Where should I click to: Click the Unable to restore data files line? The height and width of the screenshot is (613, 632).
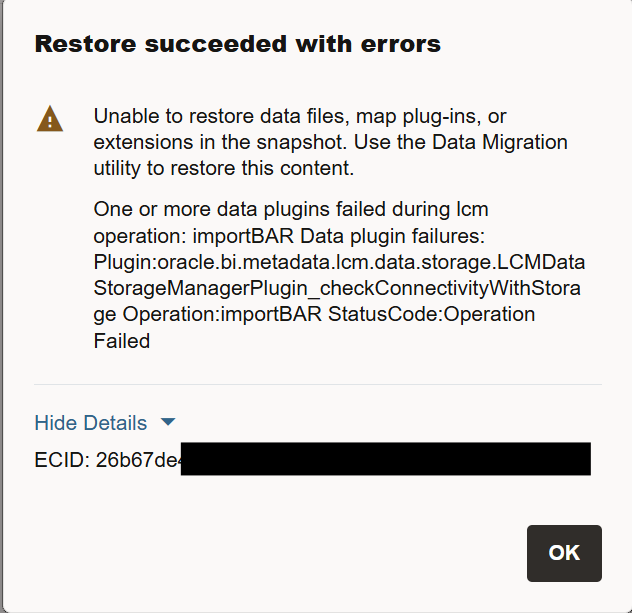click(x=300, y=116)
